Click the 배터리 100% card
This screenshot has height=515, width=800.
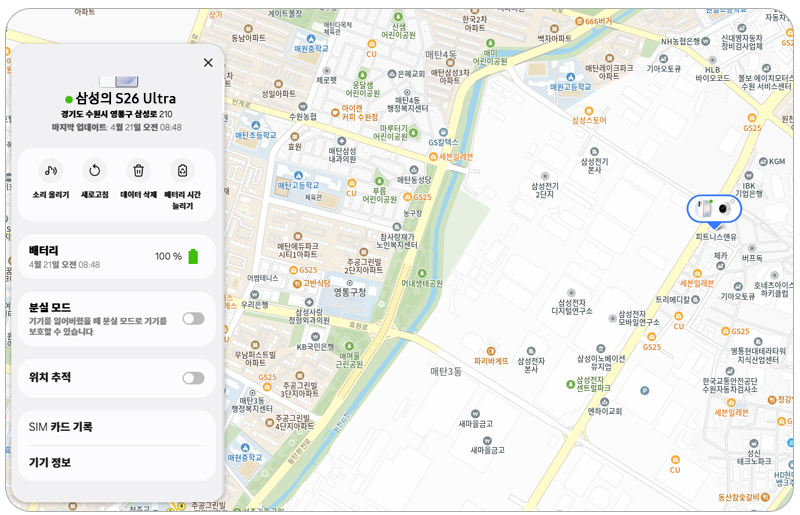coord(117,257)
